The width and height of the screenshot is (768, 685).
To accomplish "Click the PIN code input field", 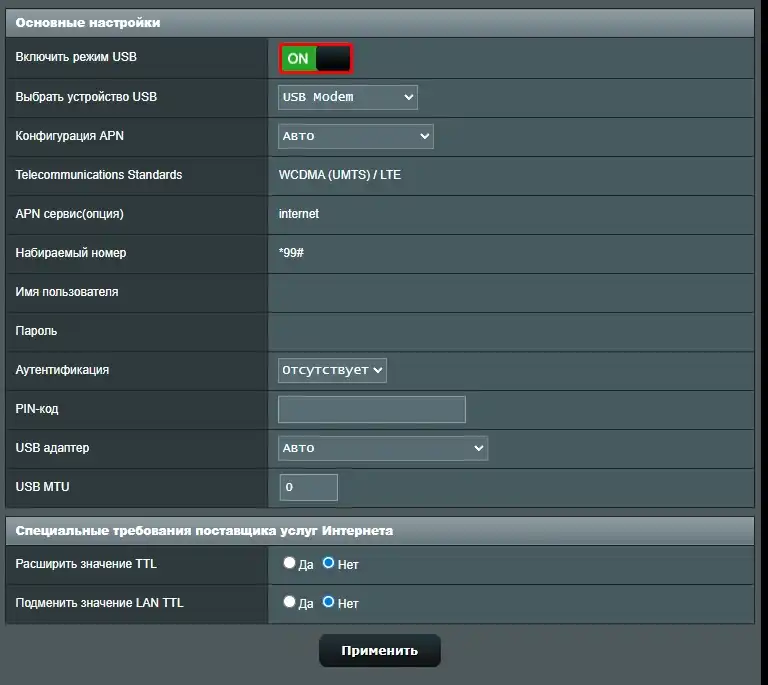I will click(371, 409).
